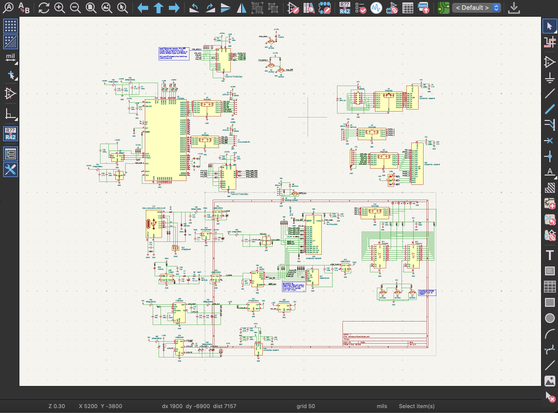Viewport: 558px width, 413px height.
Task: Open Find and Replace
Action: (x=24, y=7)
